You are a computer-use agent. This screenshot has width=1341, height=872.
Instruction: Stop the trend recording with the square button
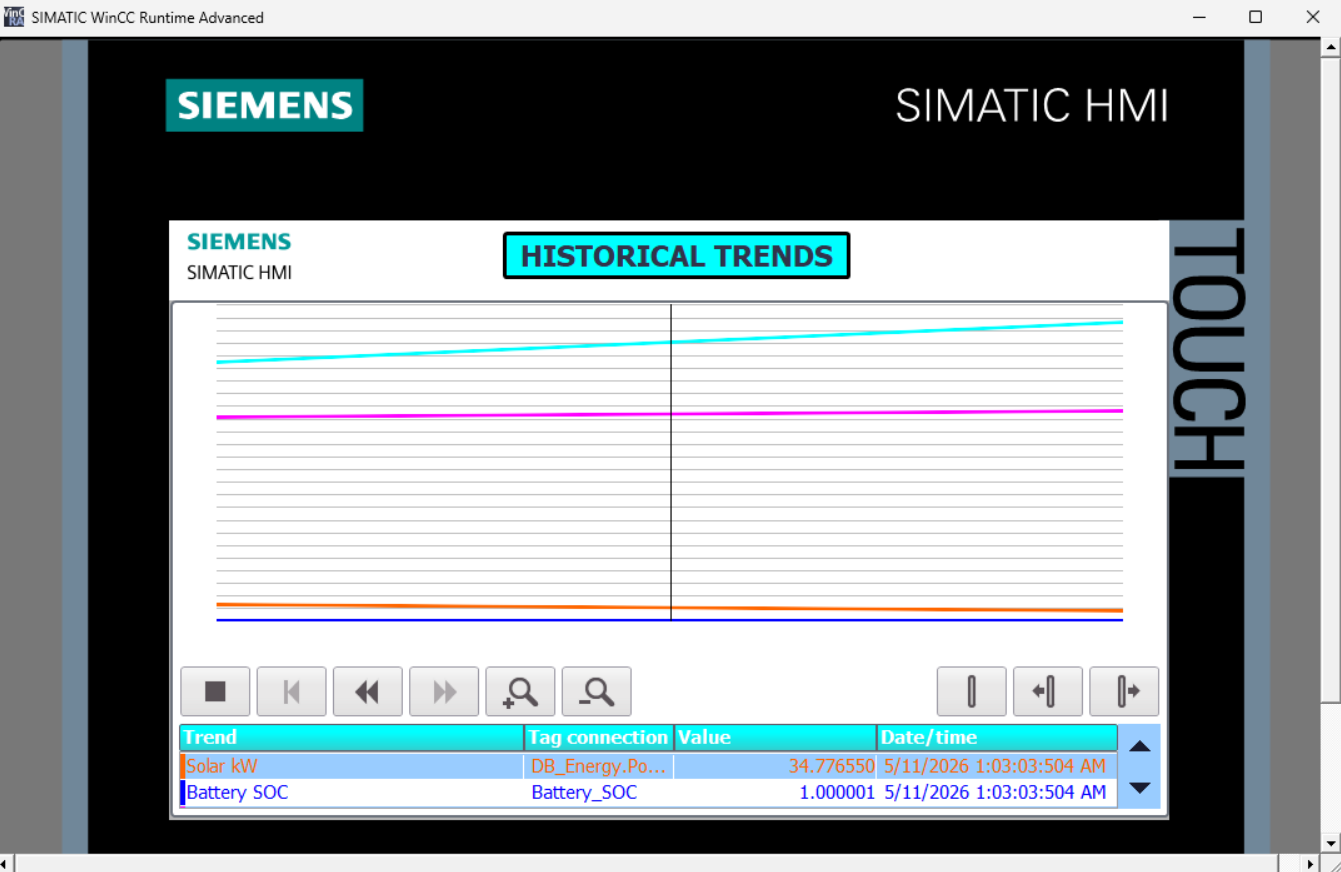click(x=215, y=691)
